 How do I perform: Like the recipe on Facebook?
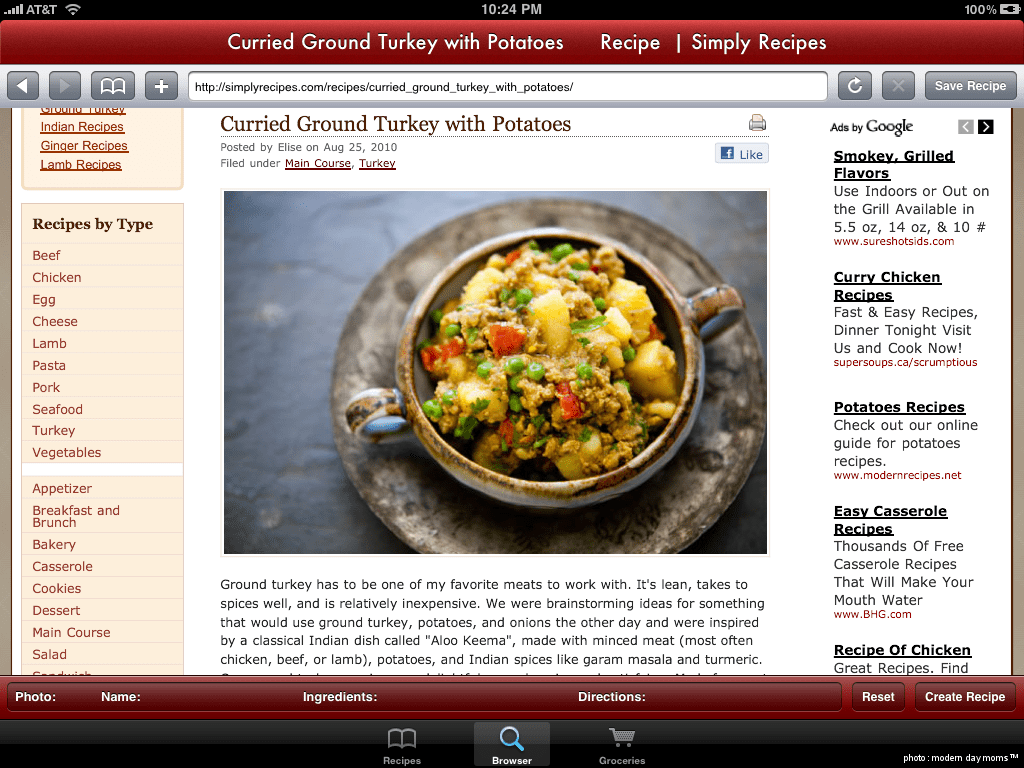tap(742, 154)
